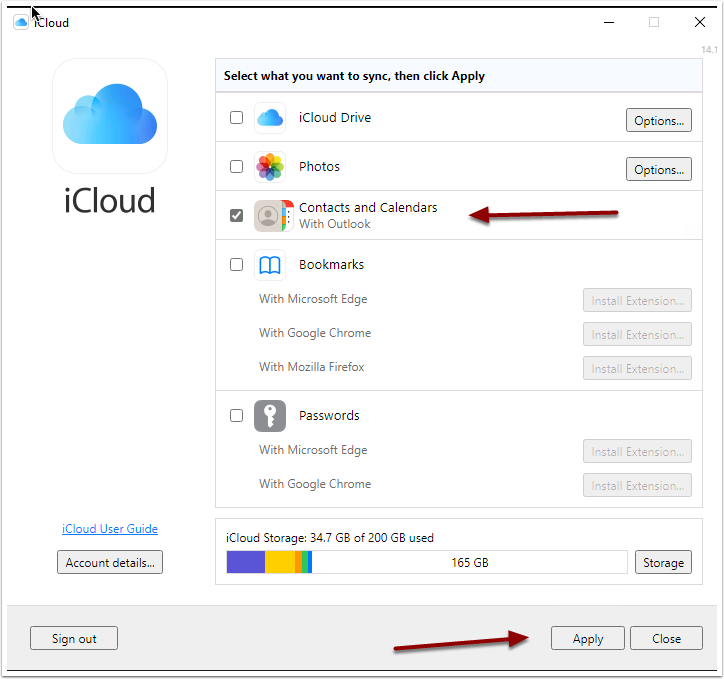The image size is (724, 679).
Task: Install Bookmarks extension for Microsoft Edge
Action: [637, 300]
